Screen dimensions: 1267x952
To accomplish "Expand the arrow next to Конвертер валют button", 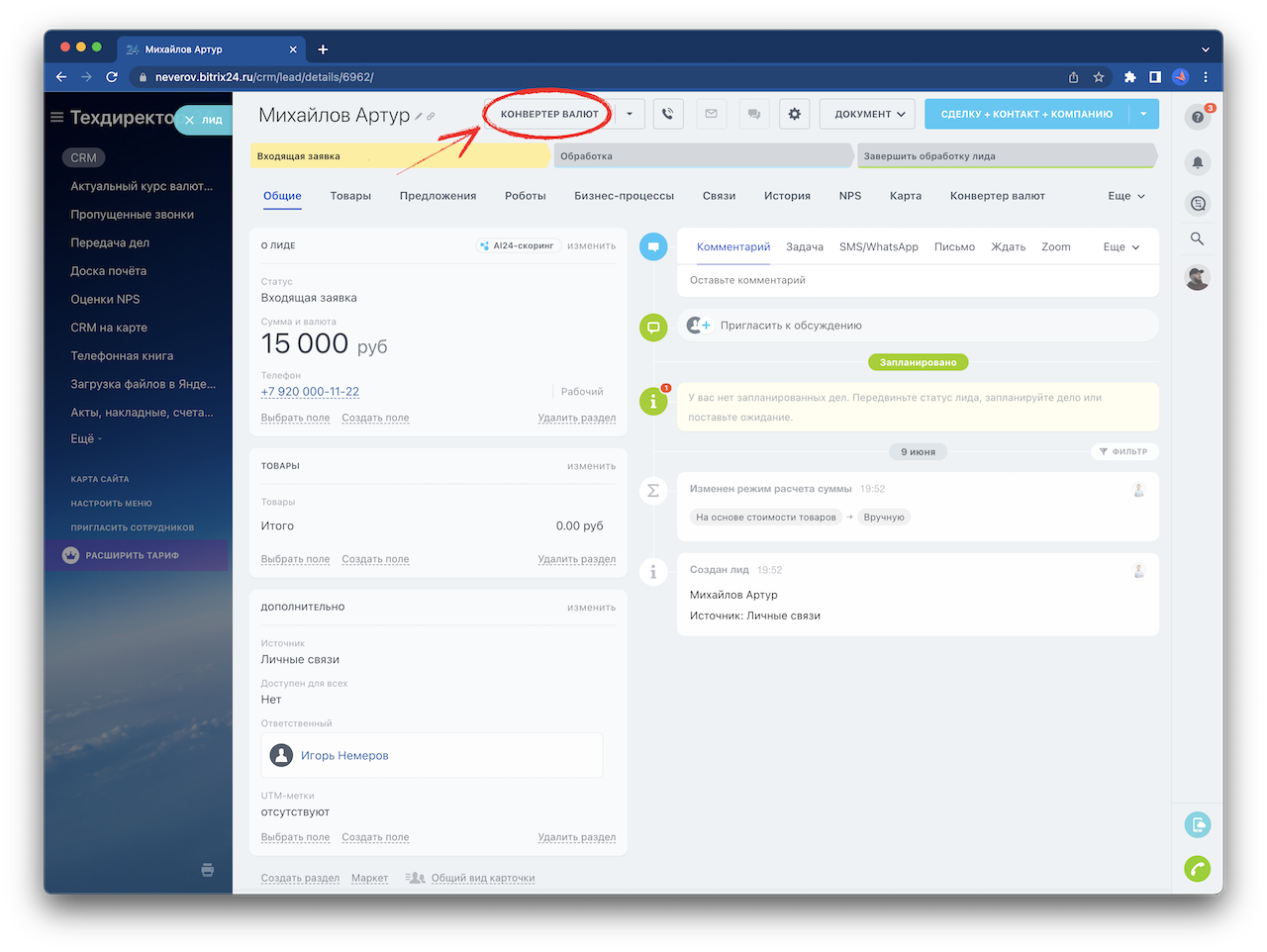I will point(630,114).
